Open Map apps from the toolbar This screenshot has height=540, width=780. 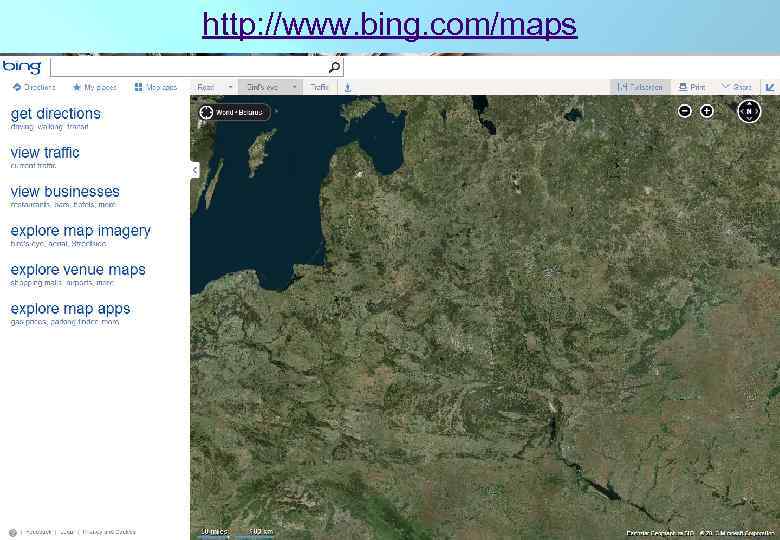click(156, 87)
